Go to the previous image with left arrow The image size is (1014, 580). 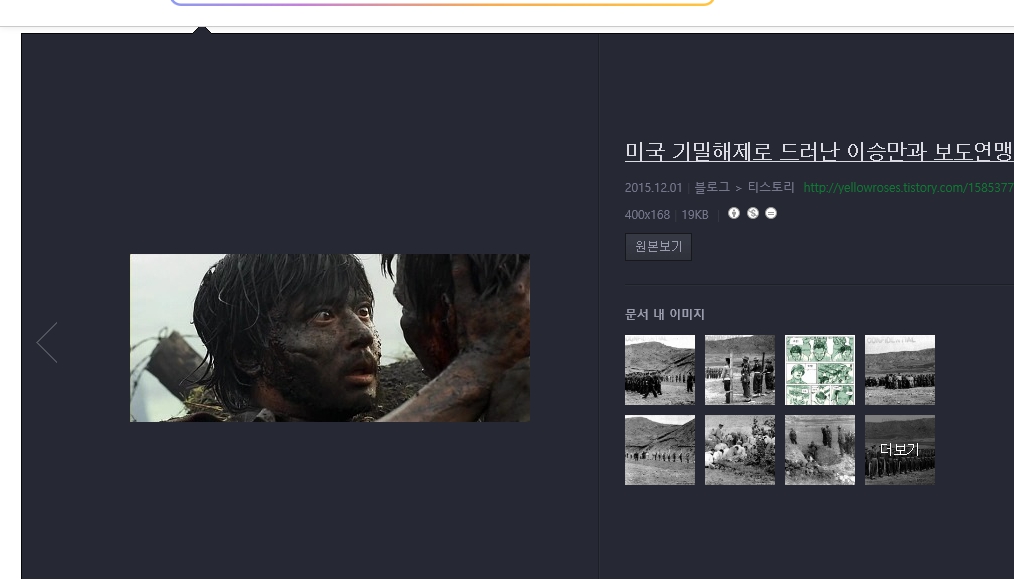(47, 342)
